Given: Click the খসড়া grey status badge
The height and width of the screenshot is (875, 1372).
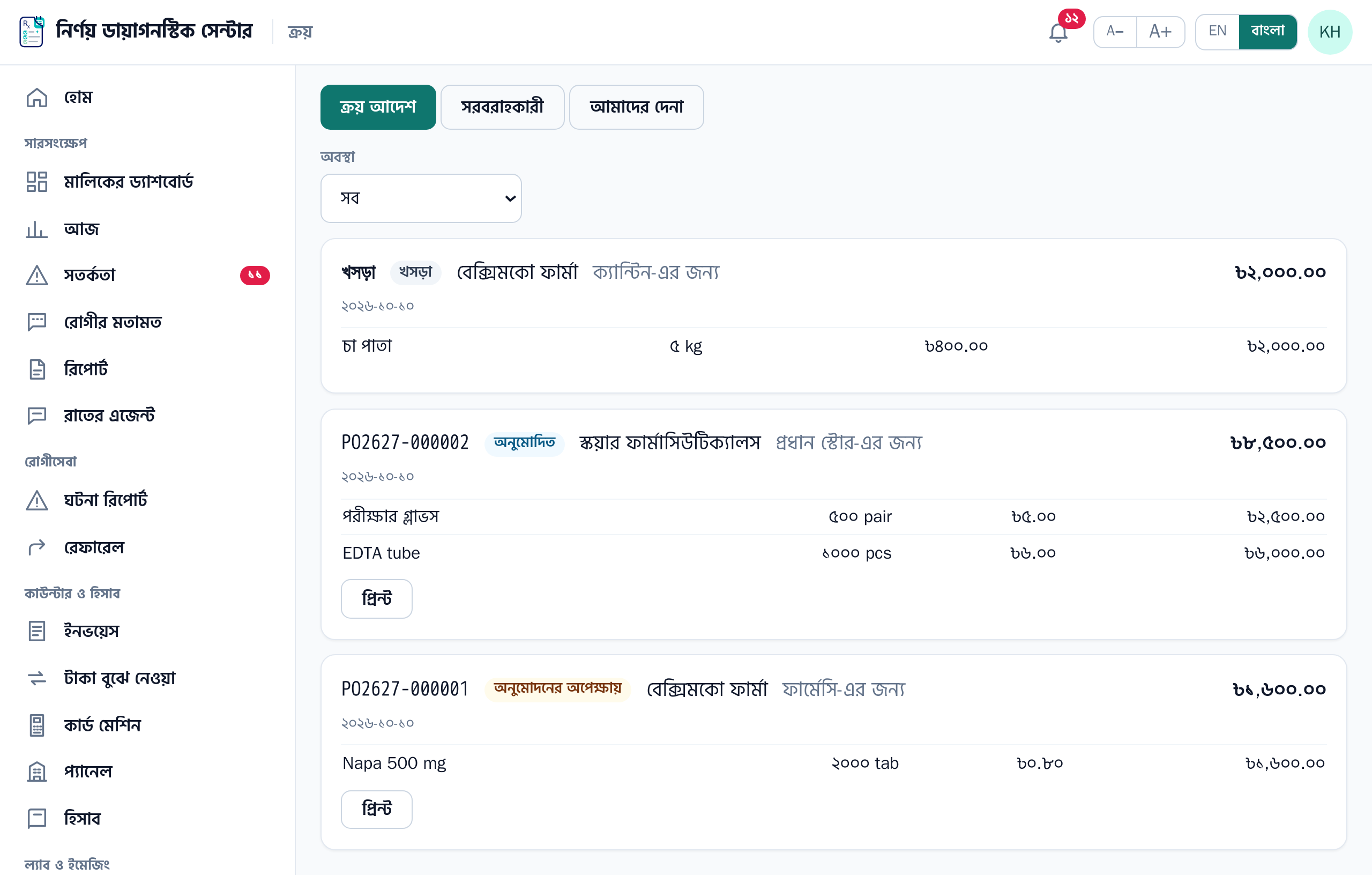Looking at the screenshot, I should click(415, 272).
